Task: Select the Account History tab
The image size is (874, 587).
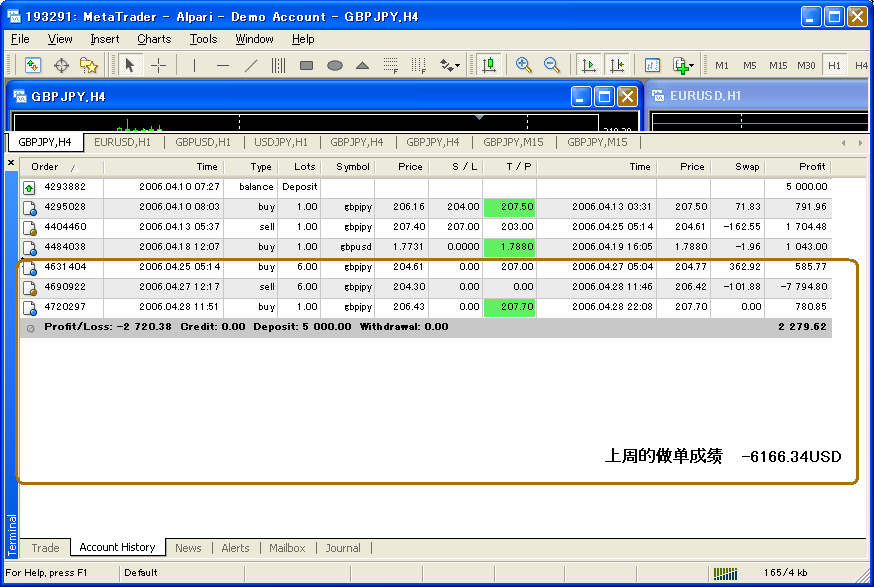Action: 117,547
